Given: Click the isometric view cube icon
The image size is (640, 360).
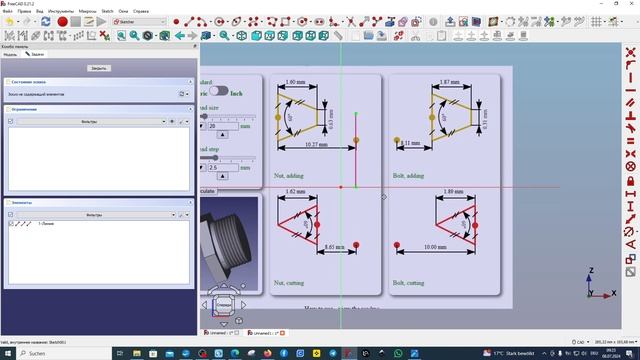Looking at the screenshot, I should pos(242,36).
